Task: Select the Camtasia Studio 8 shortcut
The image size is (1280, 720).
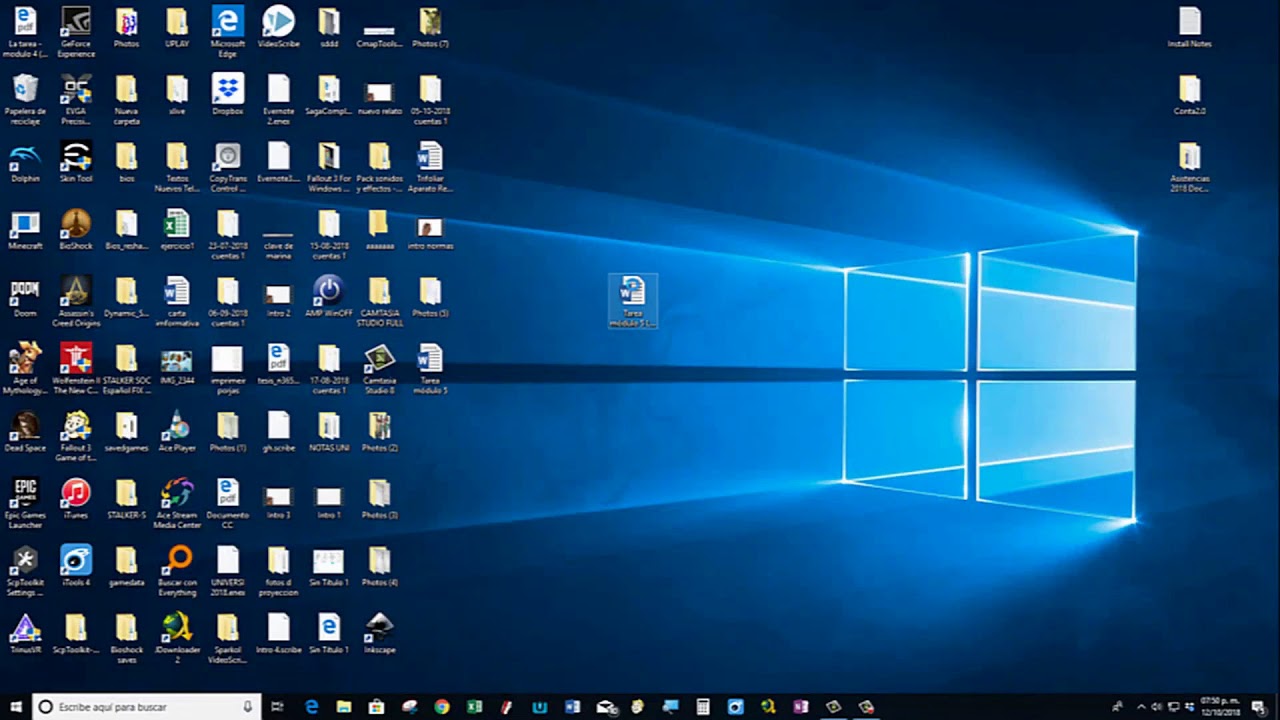Action: tap(379, 368)
